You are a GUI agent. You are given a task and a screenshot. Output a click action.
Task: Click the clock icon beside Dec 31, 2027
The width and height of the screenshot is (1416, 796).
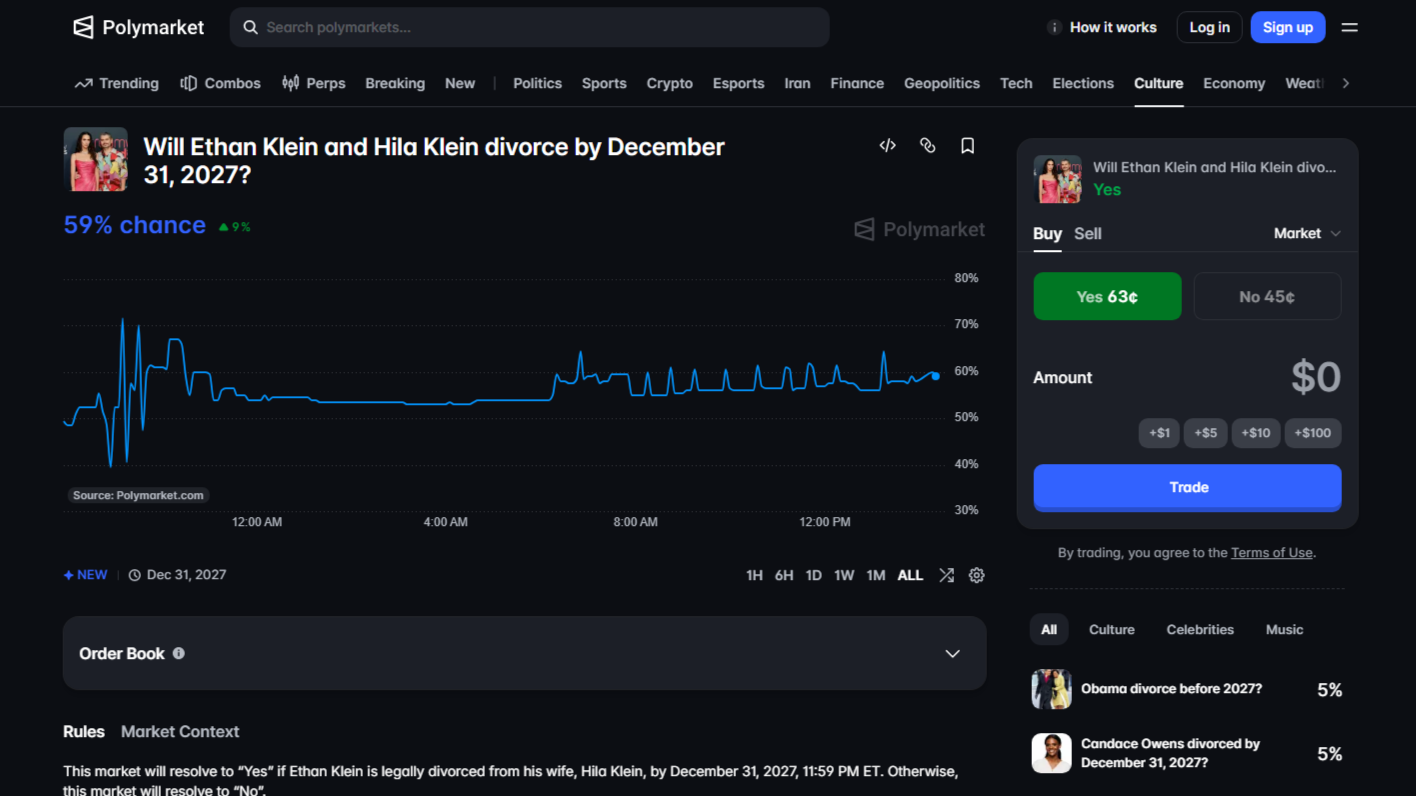pos(134,575)
